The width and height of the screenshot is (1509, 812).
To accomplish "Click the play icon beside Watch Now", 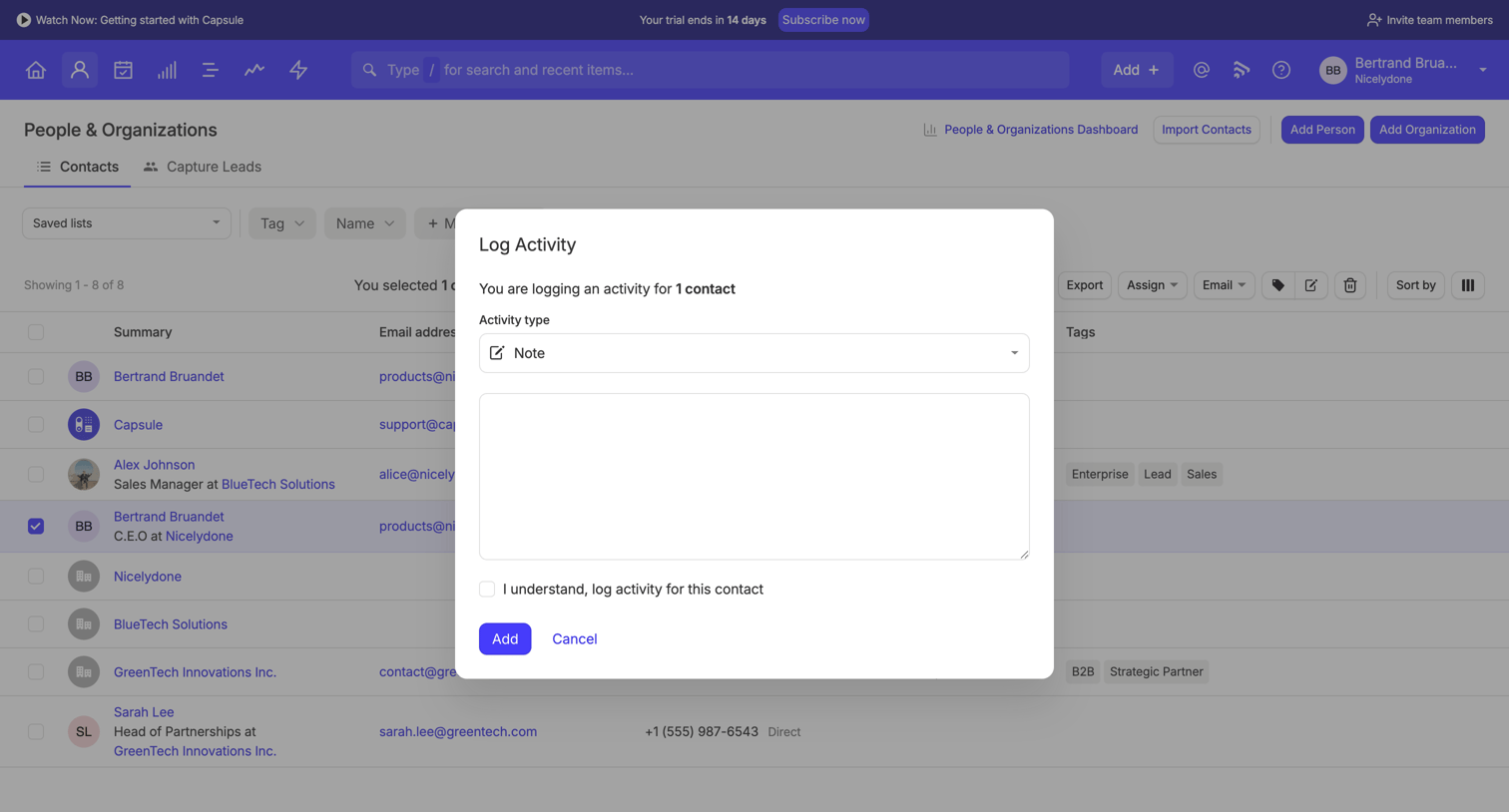I will tap(23, 20).
